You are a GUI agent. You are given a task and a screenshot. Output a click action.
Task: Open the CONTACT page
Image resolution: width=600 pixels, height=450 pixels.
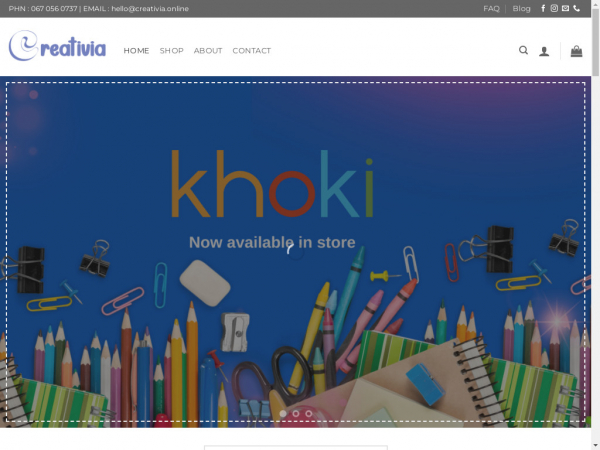click(251, 51)
